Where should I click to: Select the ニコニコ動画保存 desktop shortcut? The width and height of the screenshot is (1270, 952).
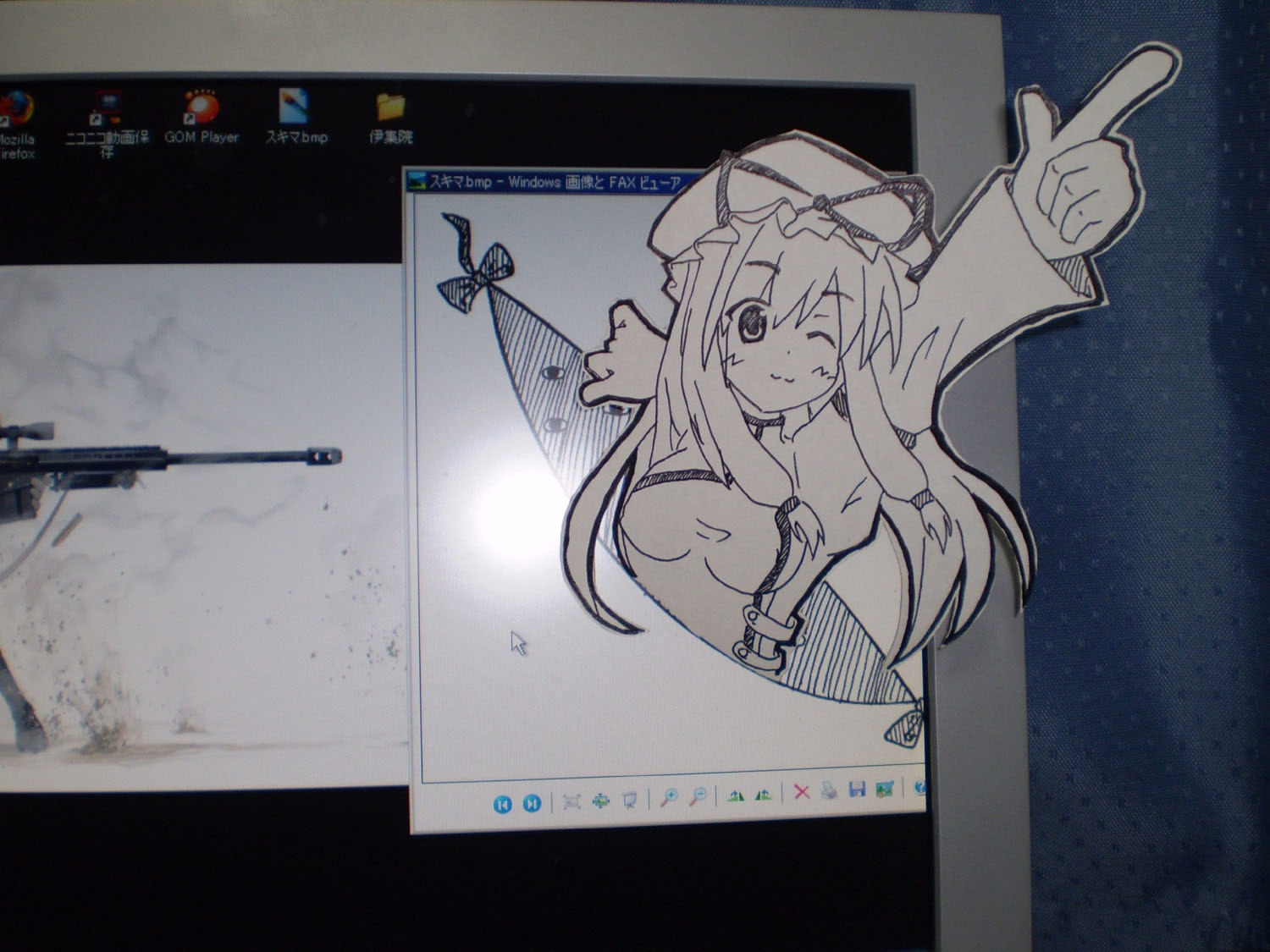click(x=107, y=124)
